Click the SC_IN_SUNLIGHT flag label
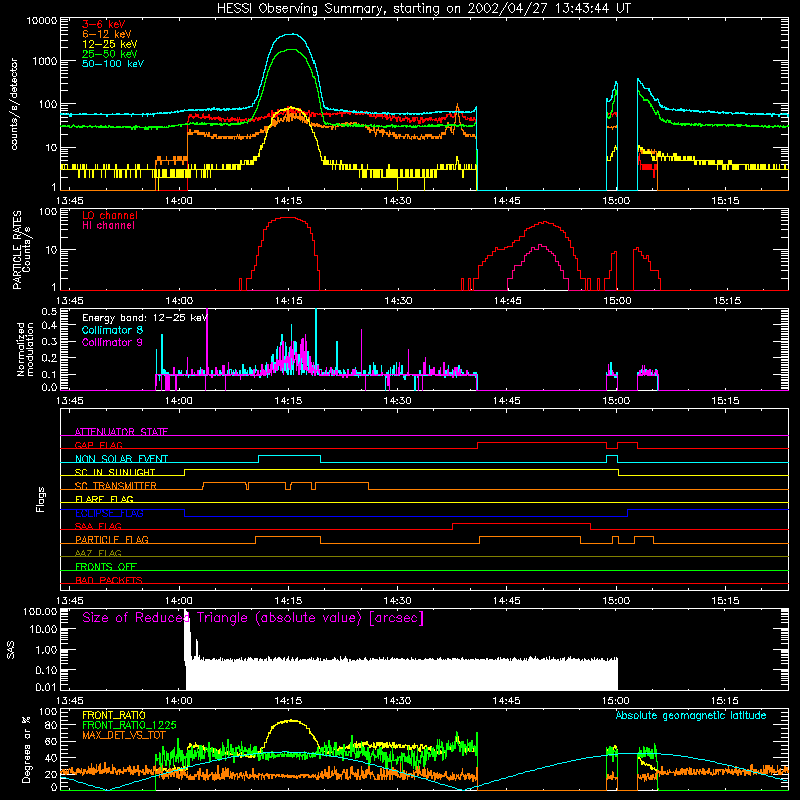The height and width of the screenshot is (800, 800). (115, 472)
